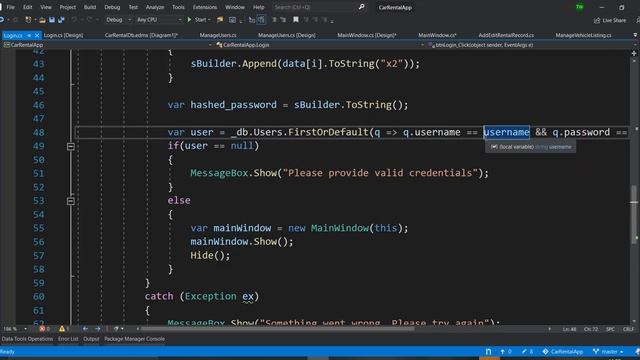Switch to Login.cs [Design] tab

tap(63, 36)
